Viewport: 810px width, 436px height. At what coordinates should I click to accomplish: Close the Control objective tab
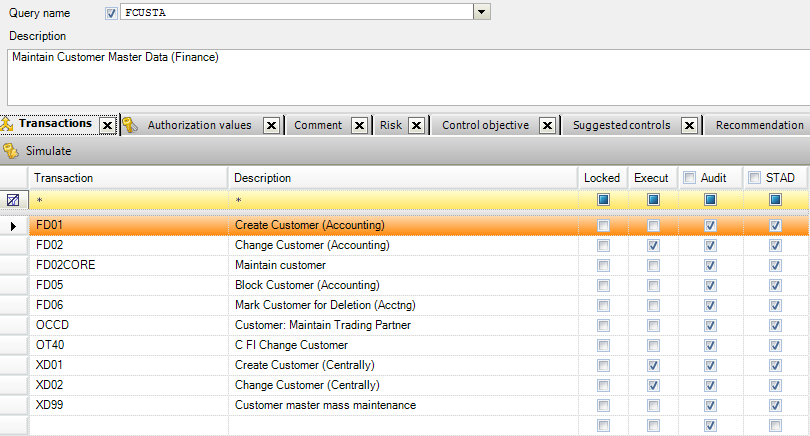point(548,126)
